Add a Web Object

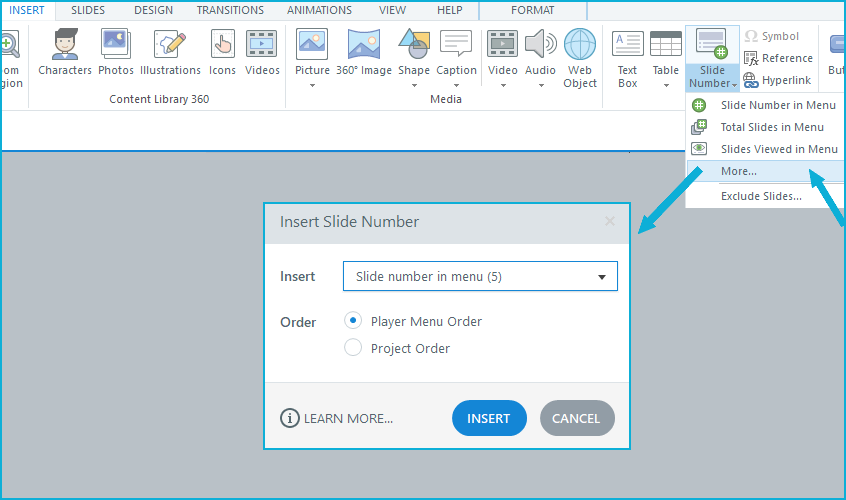point(580,58)
